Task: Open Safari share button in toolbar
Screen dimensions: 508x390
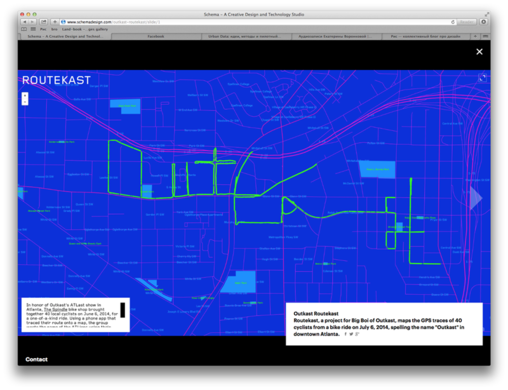Action: tap(44, 22)
